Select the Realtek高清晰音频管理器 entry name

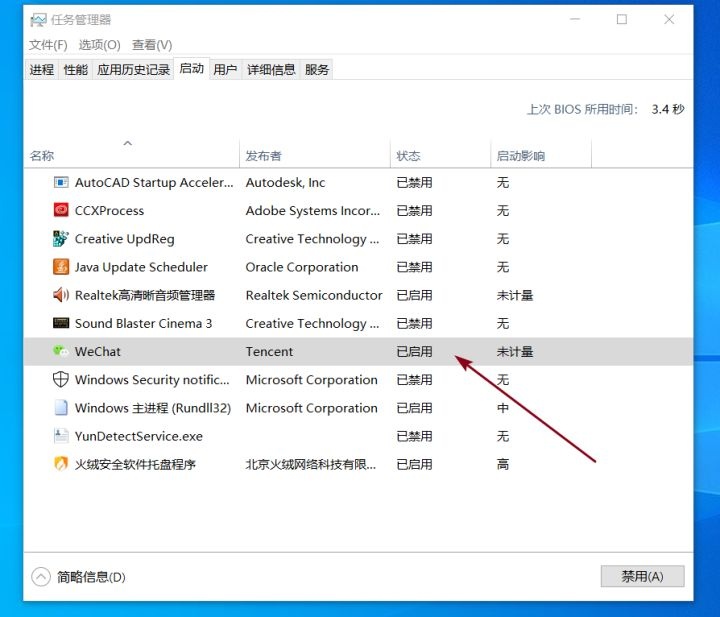[x=145, y=295]
